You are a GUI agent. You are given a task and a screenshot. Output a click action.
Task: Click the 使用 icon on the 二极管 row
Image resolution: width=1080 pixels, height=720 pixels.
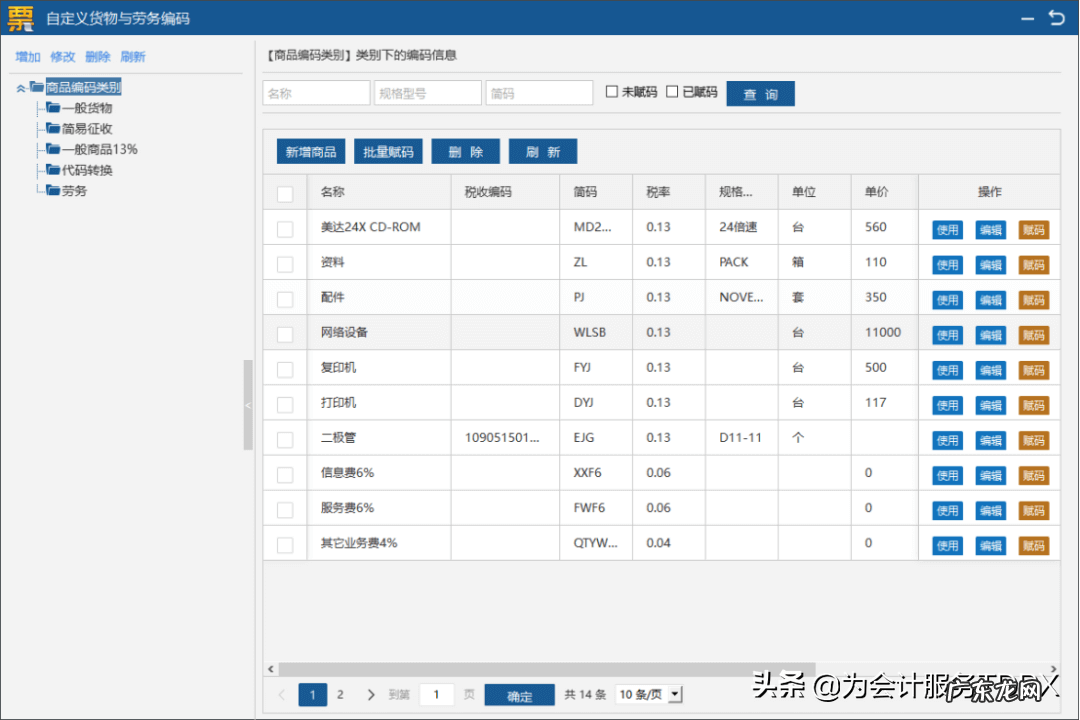pos(946,439)
